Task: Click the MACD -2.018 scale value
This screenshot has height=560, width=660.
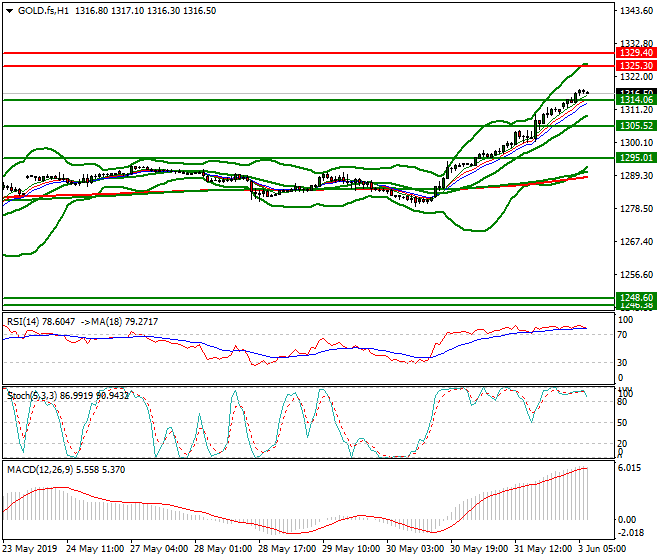Action: 631,533
